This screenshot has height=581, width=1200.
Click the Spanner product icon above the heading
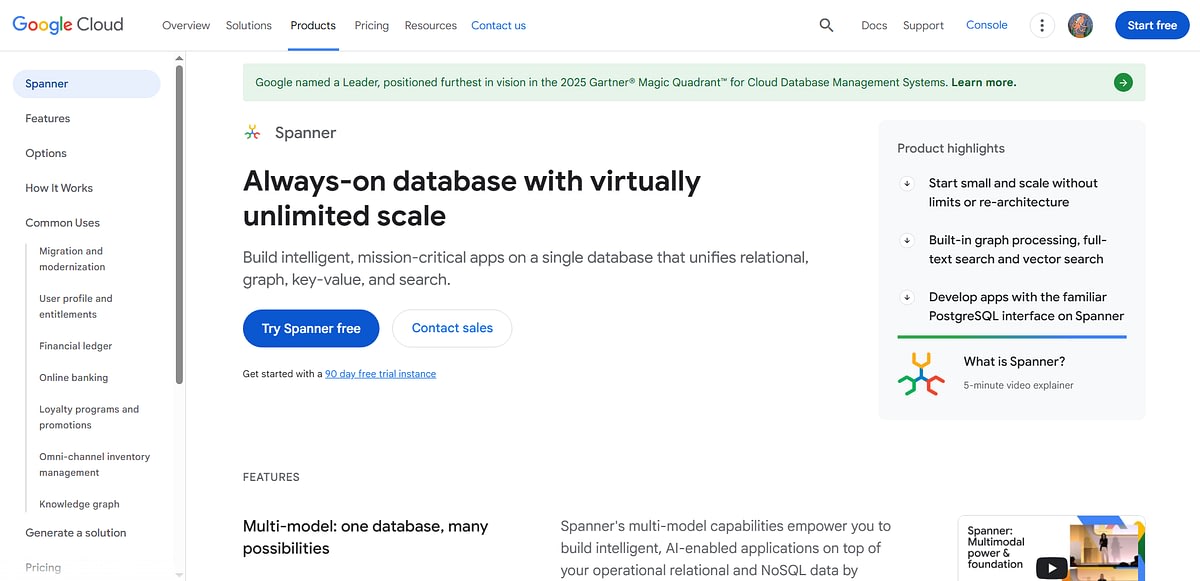(x=252, y=131)
